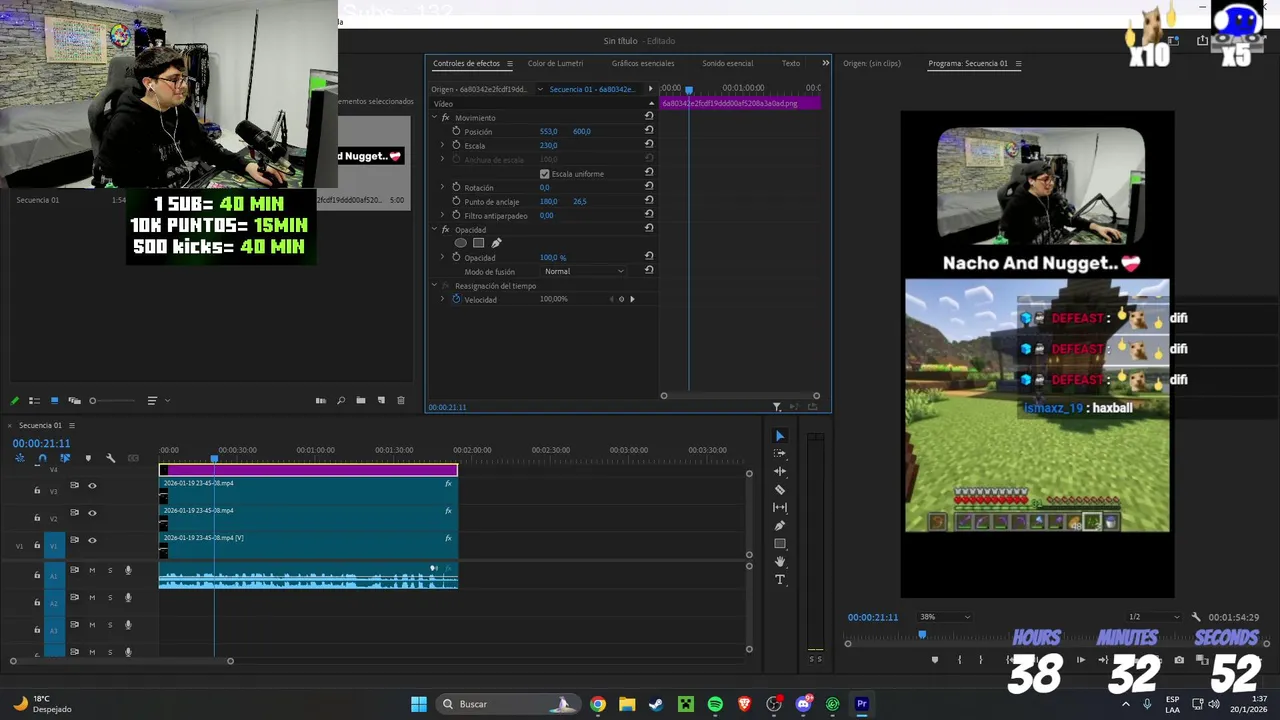Open program monitor settings wrench
The image size is (1280, 720).
[x=1196, y=617]
